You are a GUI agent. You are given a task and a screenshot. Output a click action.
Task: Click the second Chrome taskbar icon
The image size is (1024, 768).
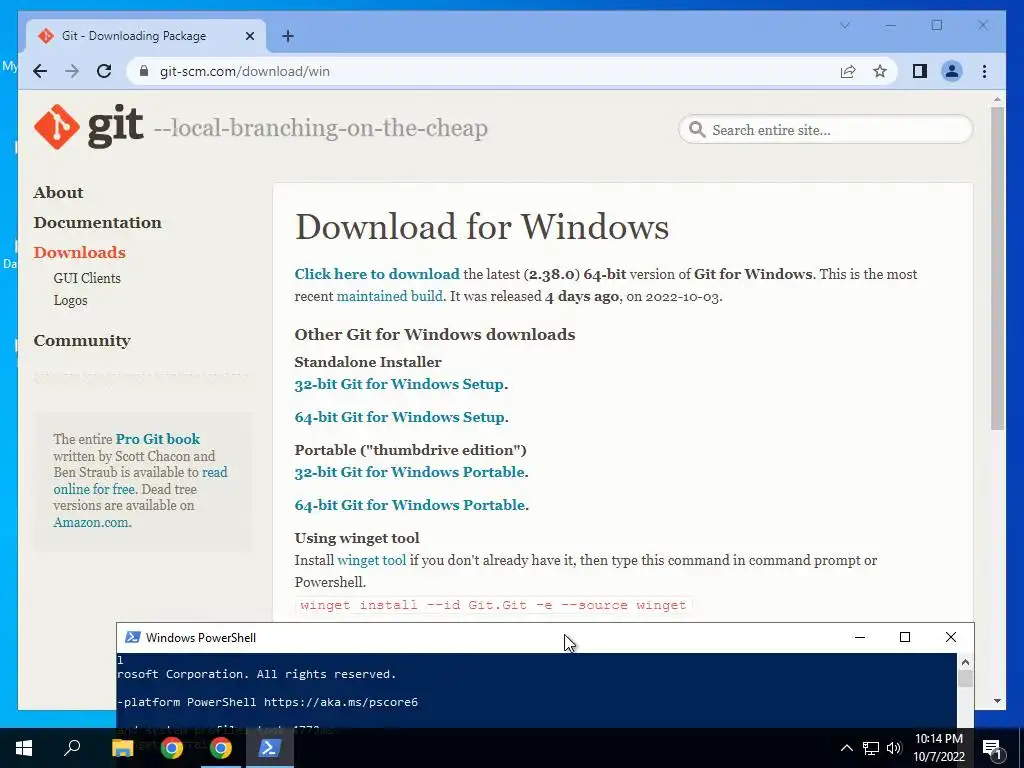pos(221,748)
